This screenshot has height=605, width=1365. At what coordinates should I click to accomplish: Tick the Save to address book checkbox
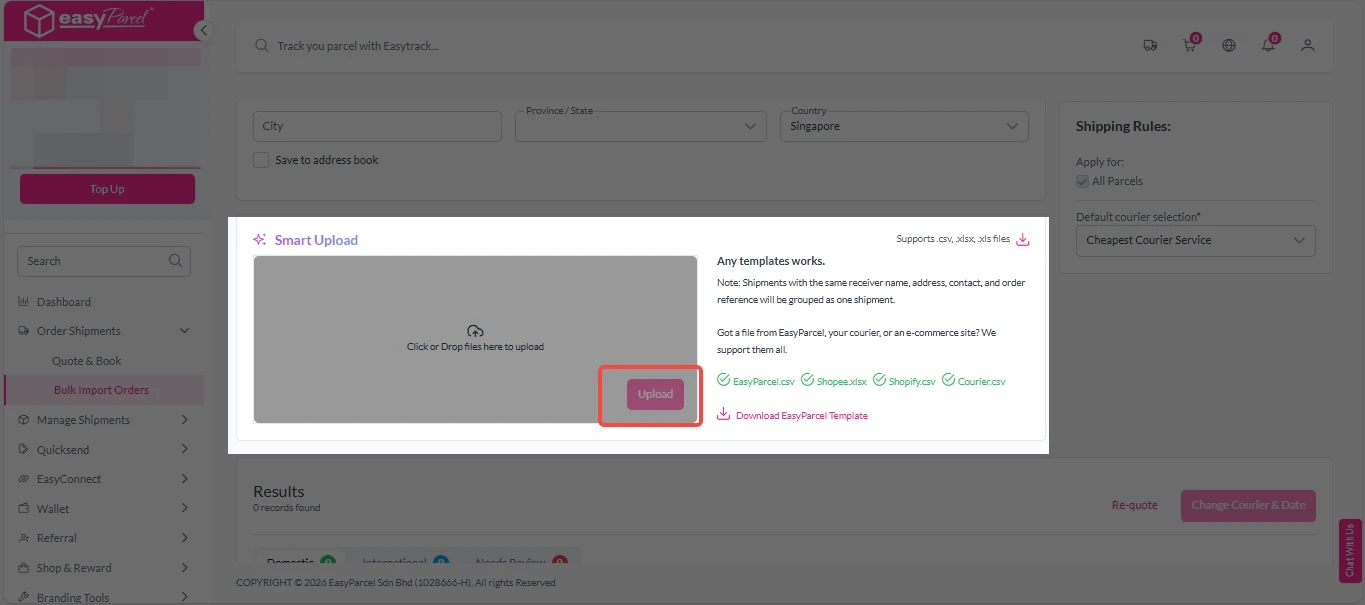[261, 160]
